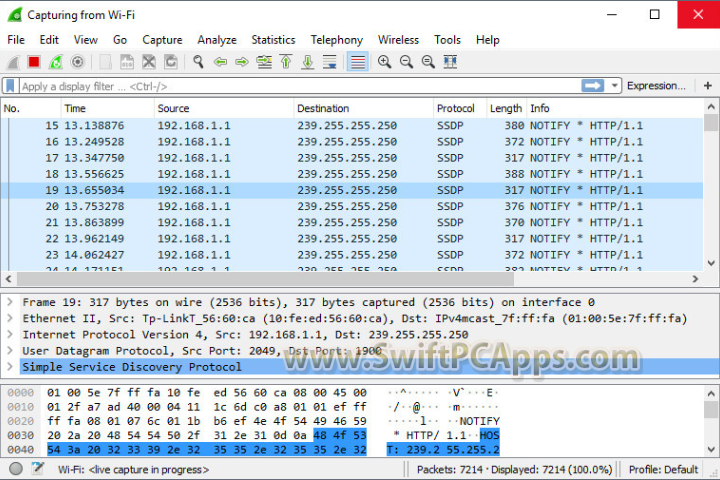Reset packet text to normal size

[428, 62]
